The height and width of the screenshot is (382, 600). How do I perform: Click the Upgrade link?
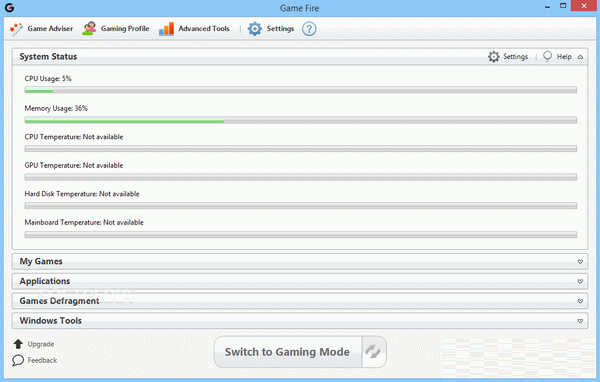click(41, 344)
